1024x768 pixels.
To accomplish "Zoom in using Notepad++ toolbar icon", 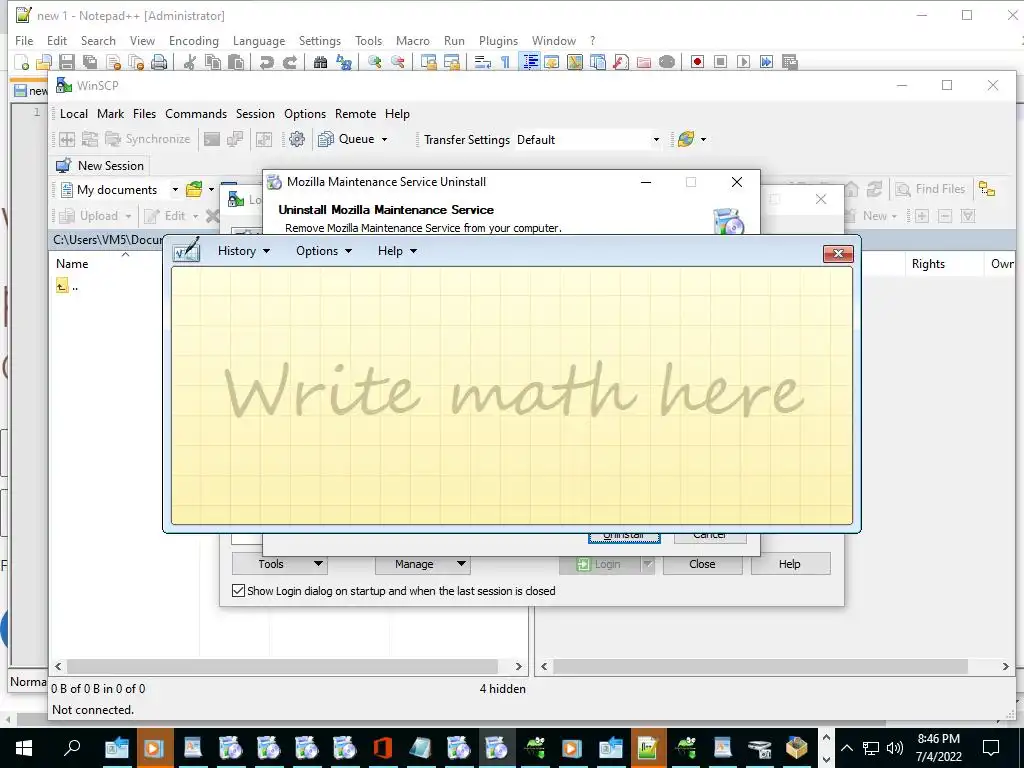I will 374,62.
